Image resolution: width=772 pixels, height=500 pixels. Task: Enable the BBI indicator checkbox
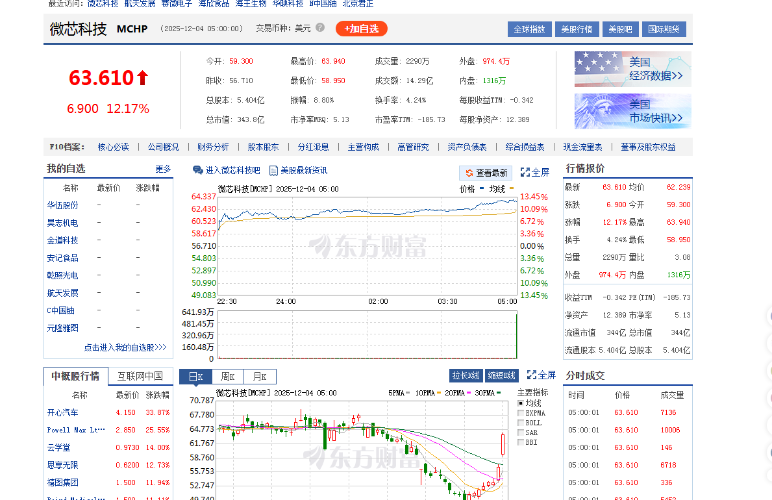click(x=521, y=442)
